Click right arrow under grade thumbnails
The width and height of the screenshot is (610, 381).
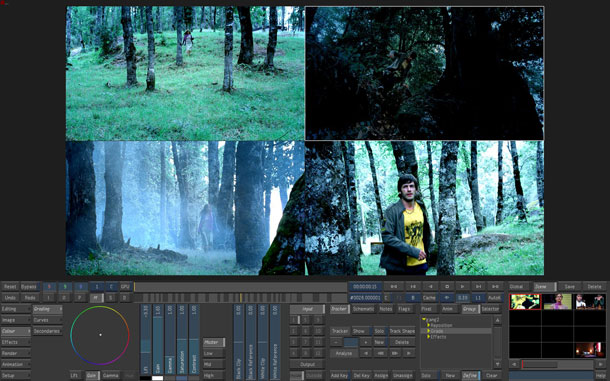601,365
